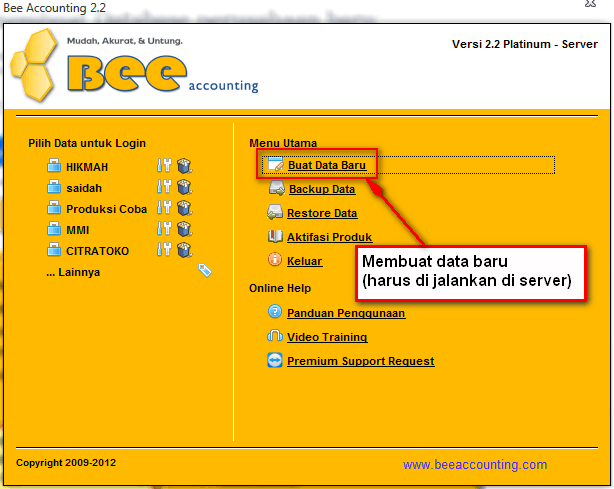The height and width of the screenshot is (489, 614).
Task: Select the Buat Data Baru link
Action: 327,165
